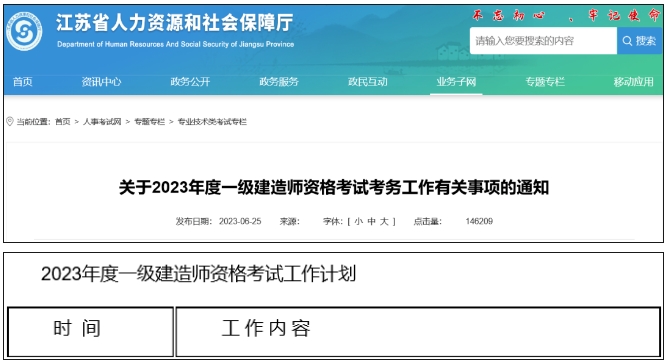Click the article title about 2023年度一级建造师
The height and width of the screenshot is (364, 667).
tap(334, 187)
